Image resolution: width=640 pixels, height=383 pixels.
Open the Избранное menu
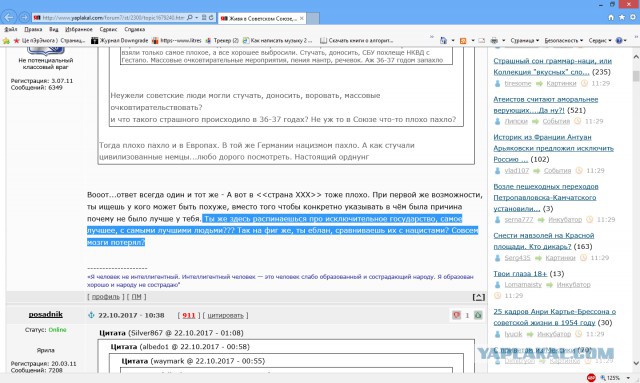pos(79,29)
